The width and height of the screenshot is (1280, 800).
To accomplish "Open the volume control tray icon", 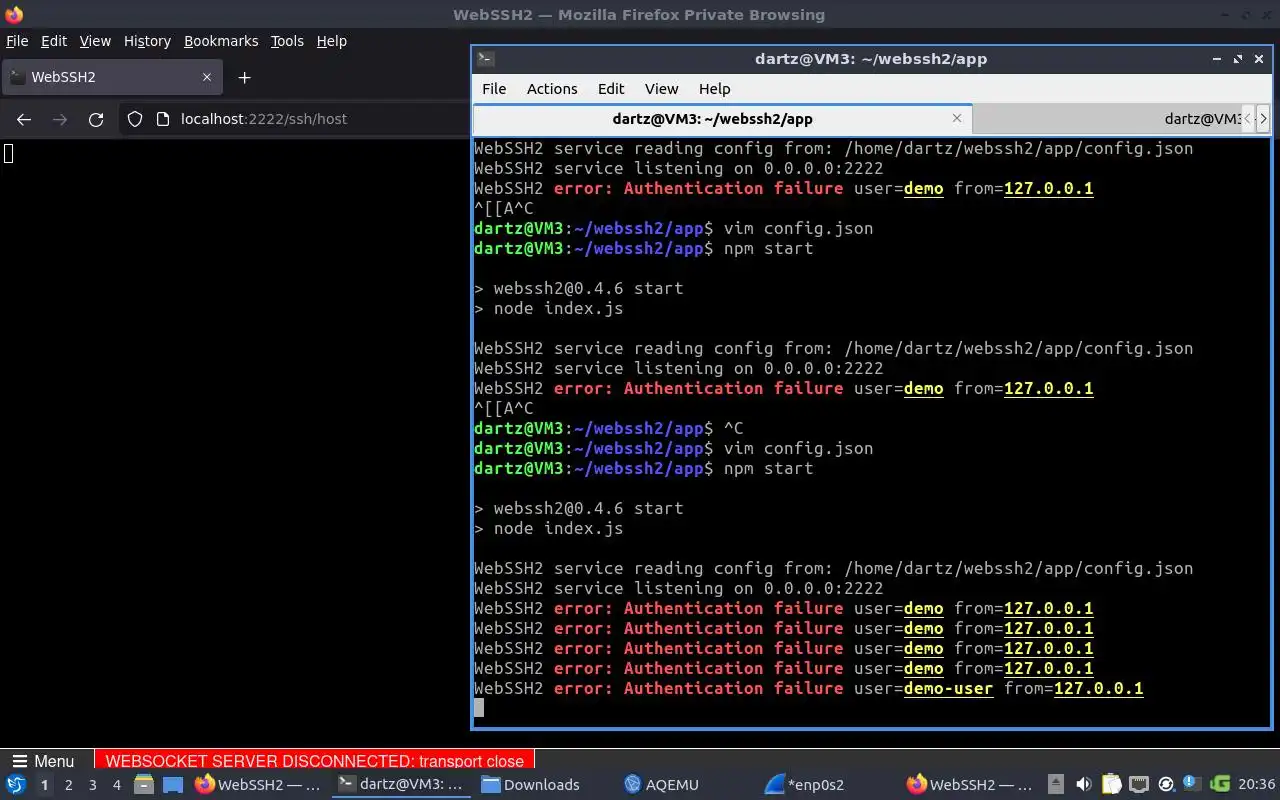I will click(1084, 785).
